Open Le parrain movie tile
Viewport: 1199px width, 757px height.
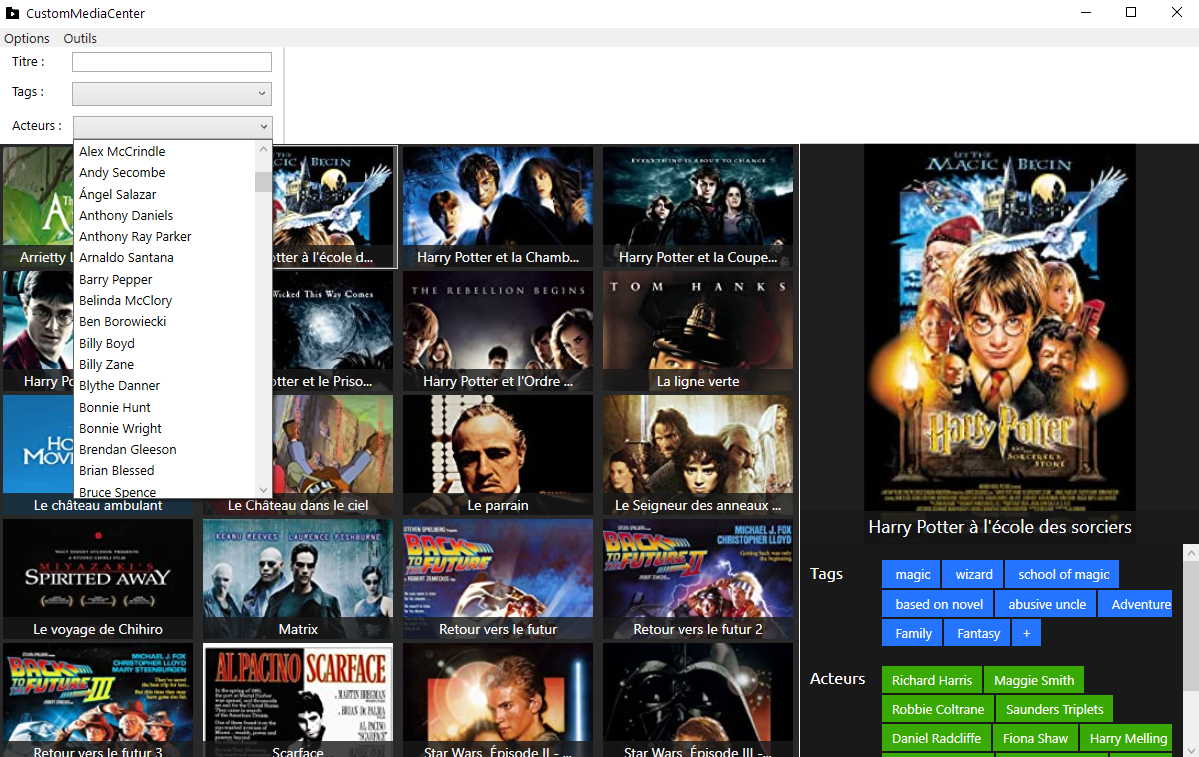[498, 455]
